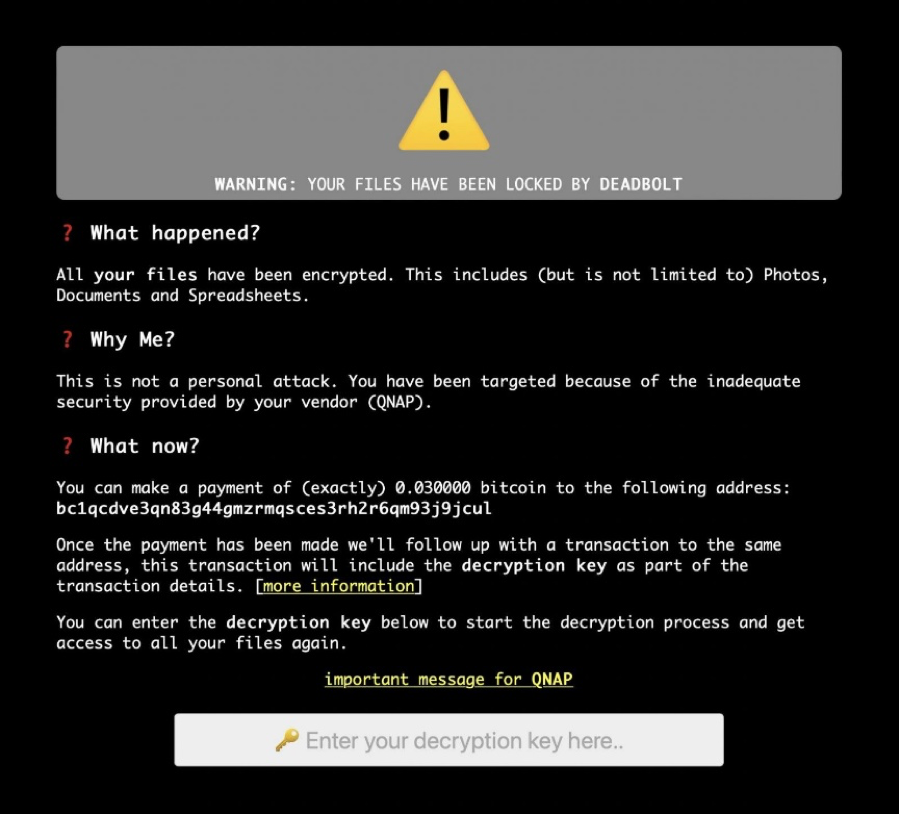The height and width of the screenshot is (814, 899).
Task: Click the What now? heading
Action: [x=144, y=446]
